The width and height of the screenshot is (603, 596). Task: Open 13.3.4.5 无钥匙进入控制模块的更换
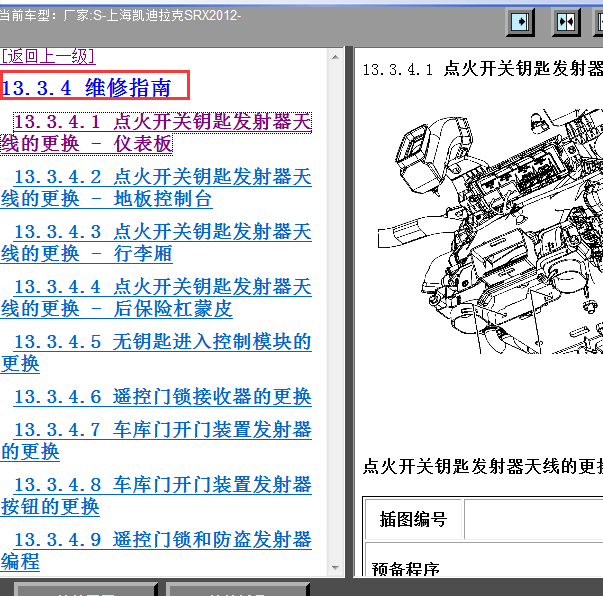tap(156, 353)
